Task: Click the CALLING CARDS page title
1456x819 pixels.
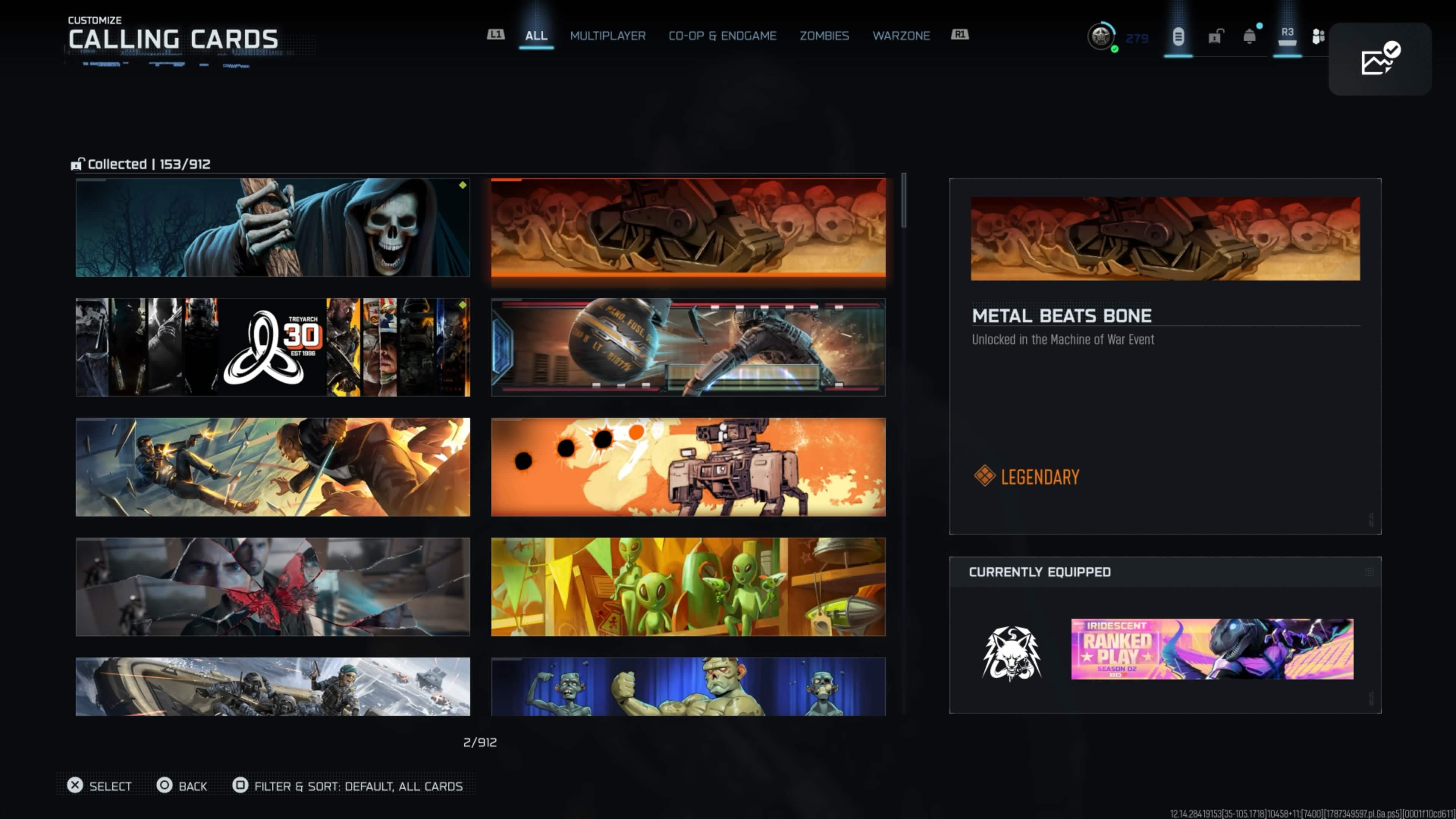Action: (x=173, y=39)
